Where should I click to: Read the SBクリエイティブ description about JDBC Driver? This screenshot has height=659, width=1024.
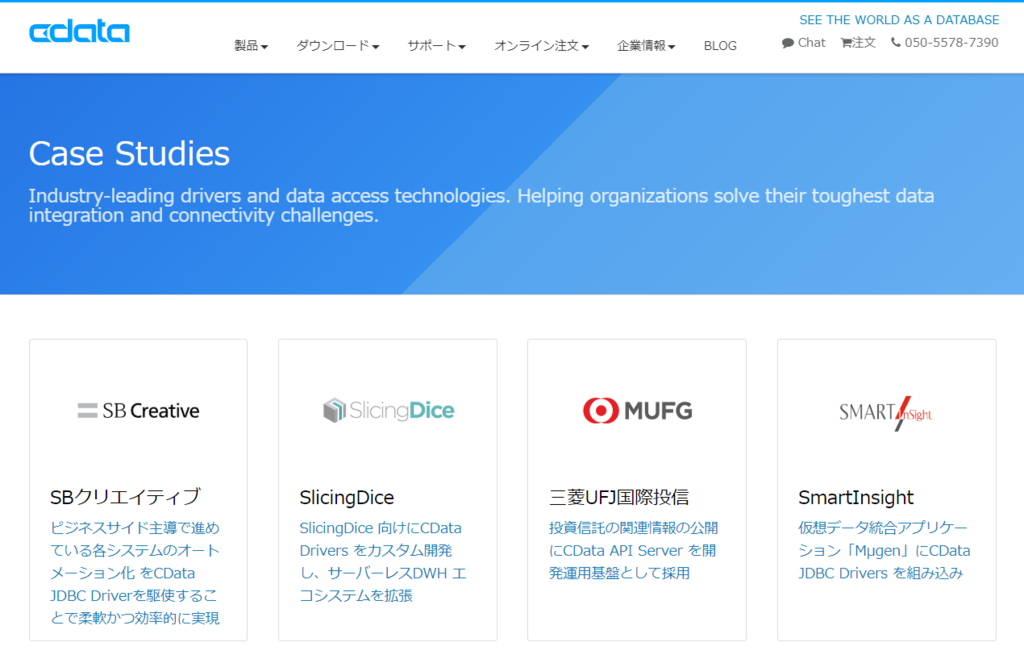(x=135, y=573)
